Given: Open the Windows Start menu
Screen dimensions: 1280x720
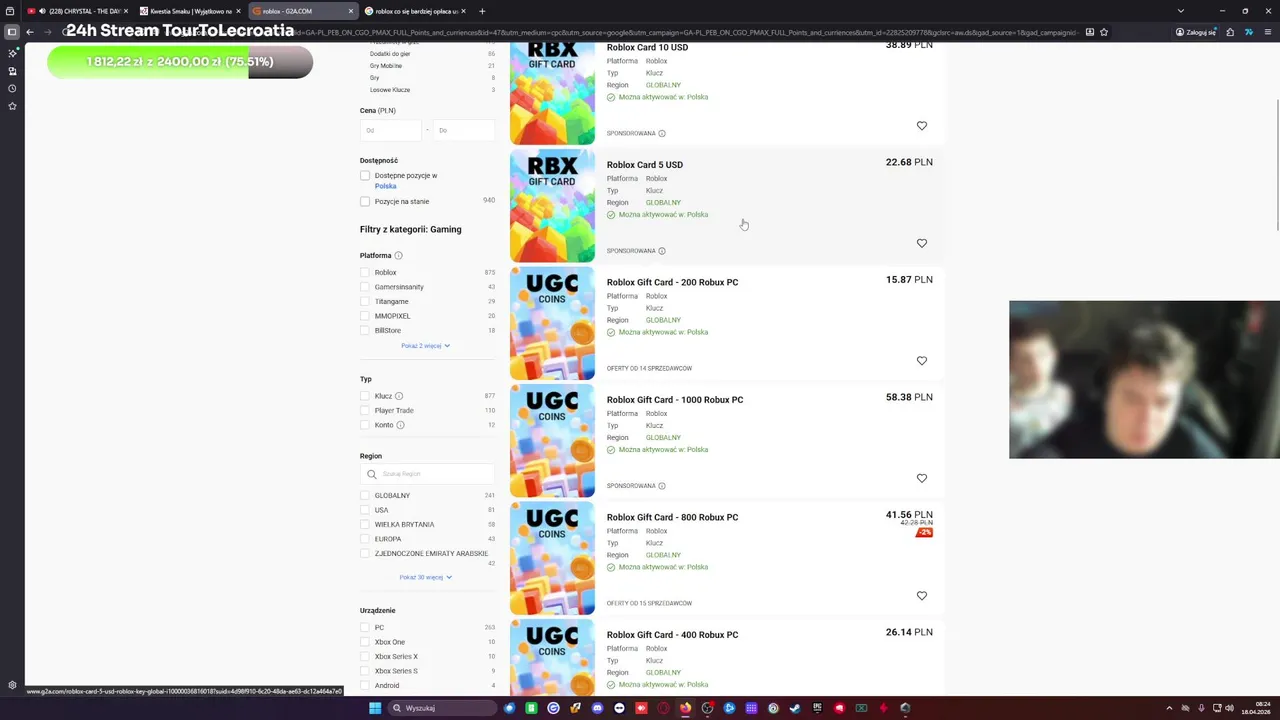Looking at the screenshot, I should click(x=375, y=708).
